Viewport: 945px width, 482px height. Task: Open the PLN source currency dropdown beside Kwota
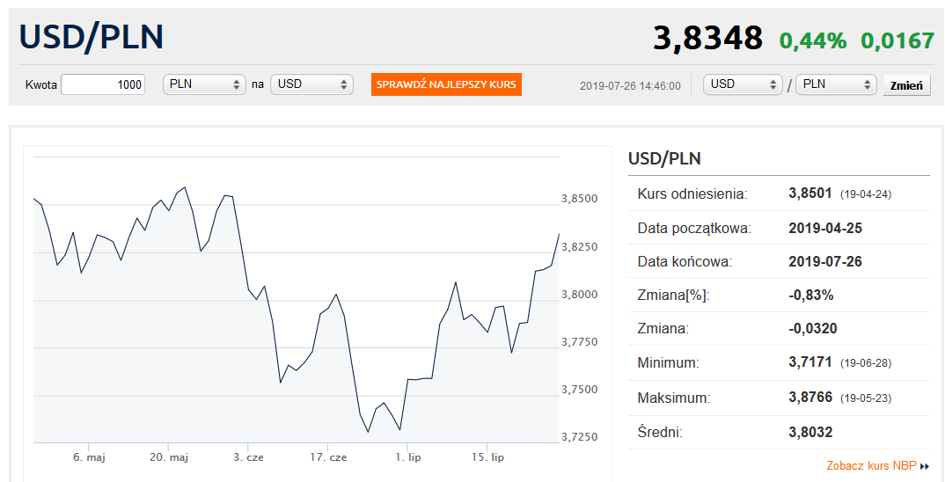pyautogui.click(x=204, y=85)
